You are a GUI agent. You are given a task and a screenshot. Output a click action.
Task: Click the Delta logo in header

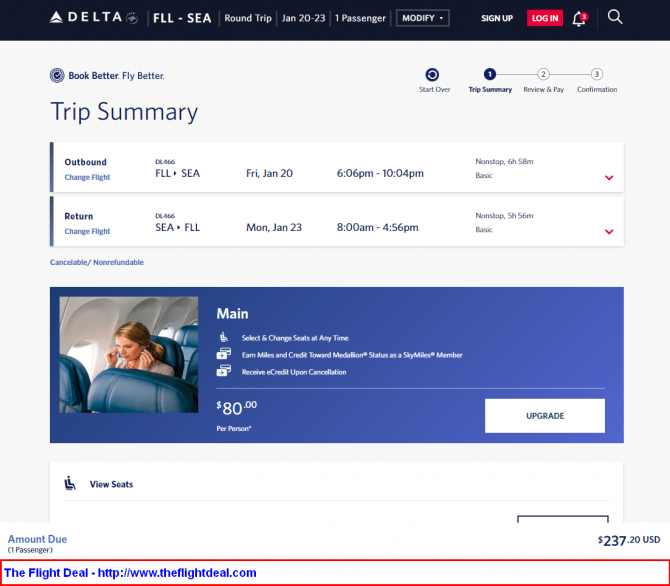tap(94, 18)
